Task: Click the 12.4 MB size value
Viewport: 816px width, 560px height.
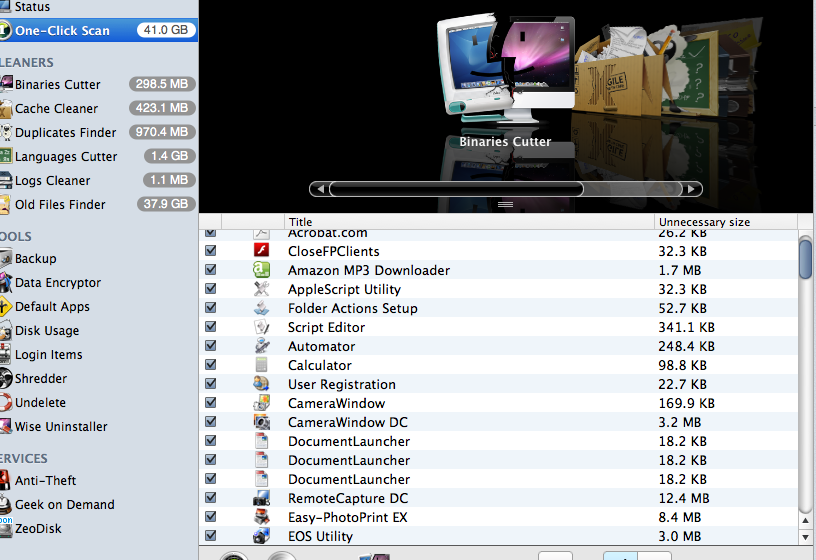Action: coord(684,498)
